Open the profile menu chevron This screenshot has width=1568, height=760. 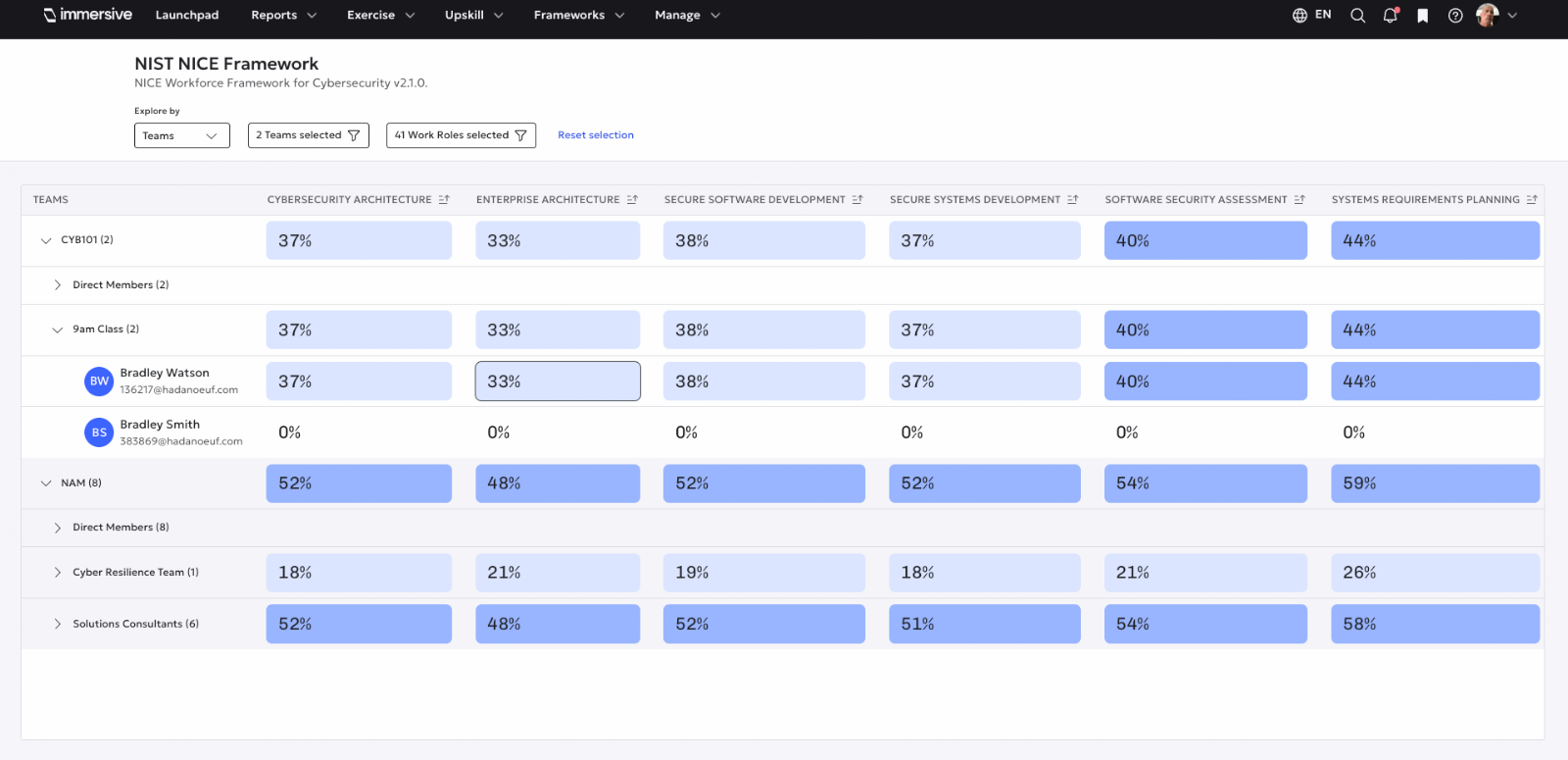click(x=1512, y=15)
